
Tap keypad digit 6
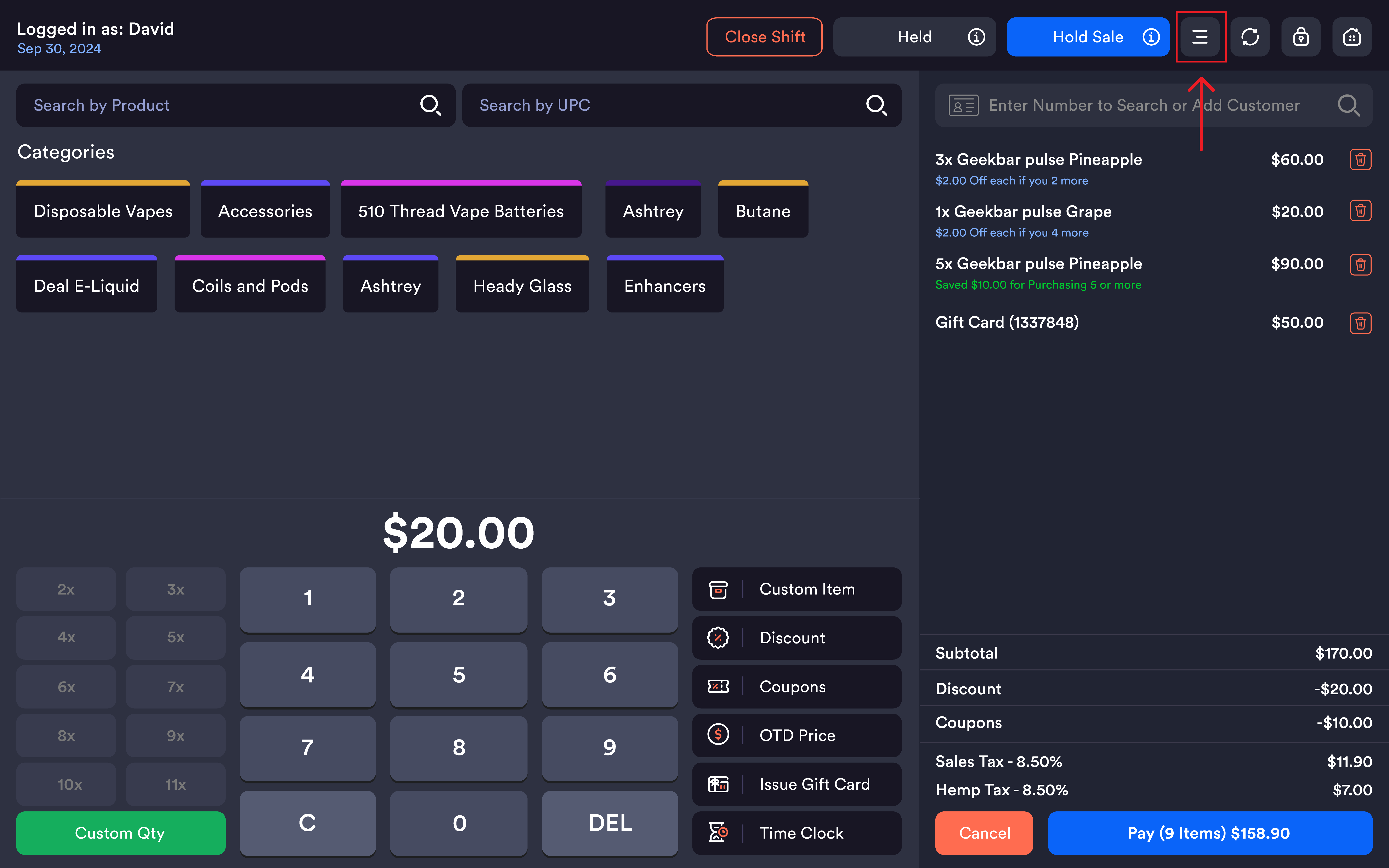[x=609, y=675]
